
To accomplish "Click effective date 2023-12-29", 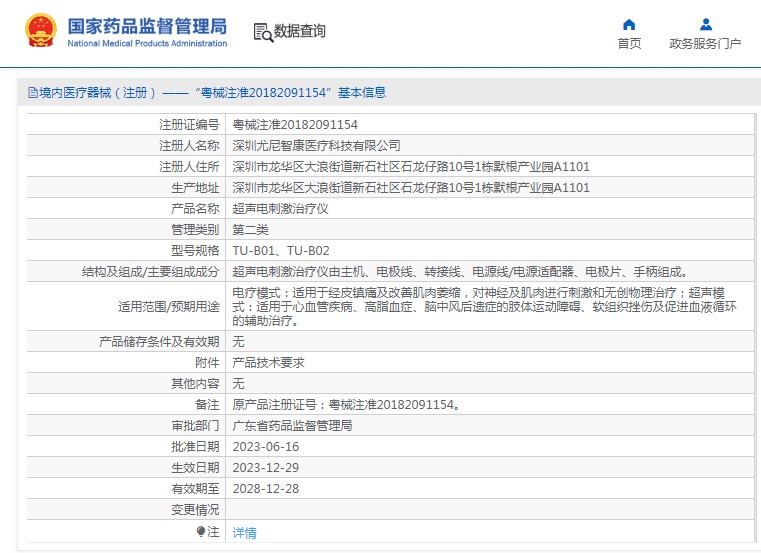I will [x=265, y=468].
